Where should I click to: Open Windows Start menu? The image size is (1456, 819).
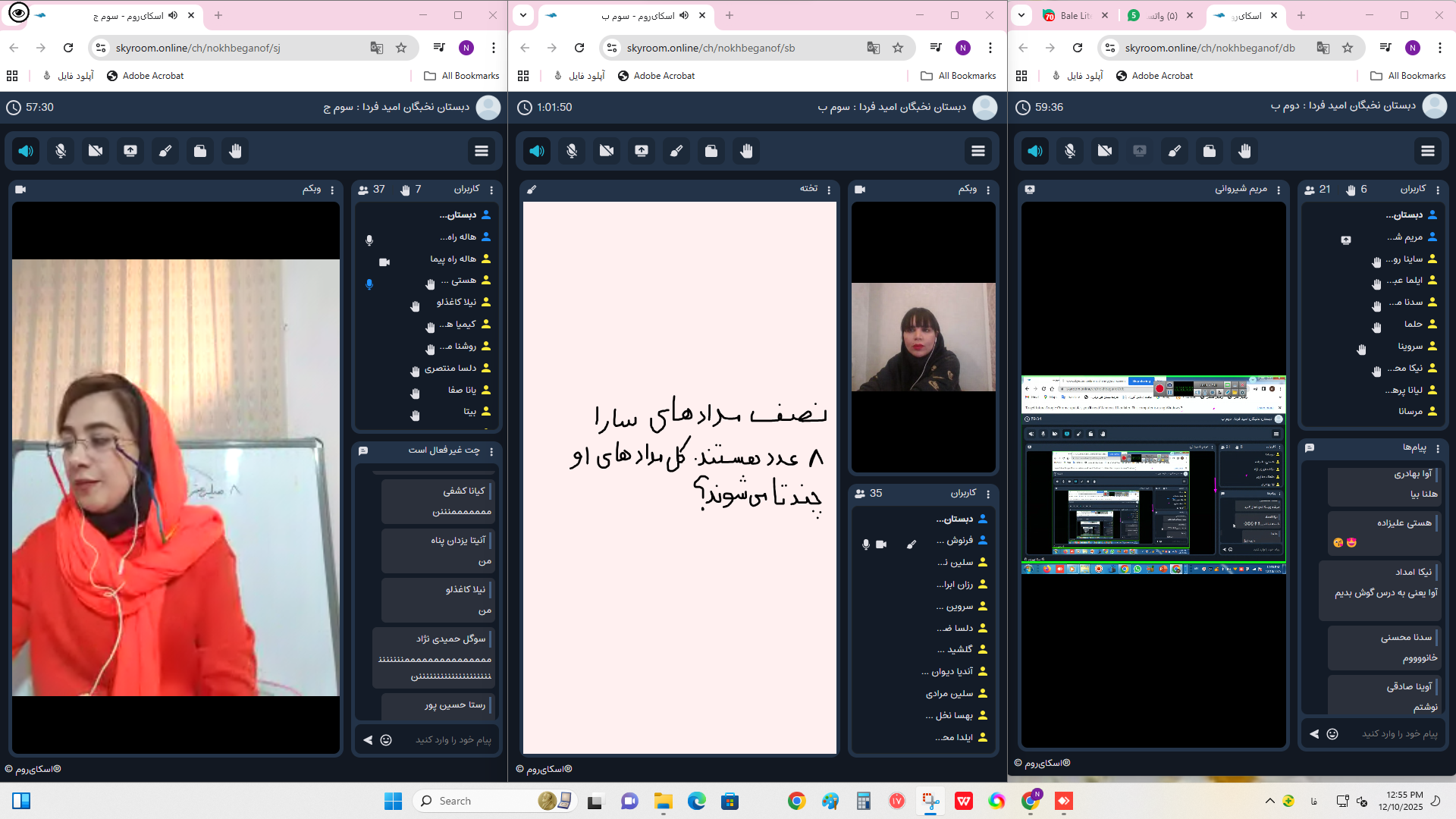click(x=393, y=801)
